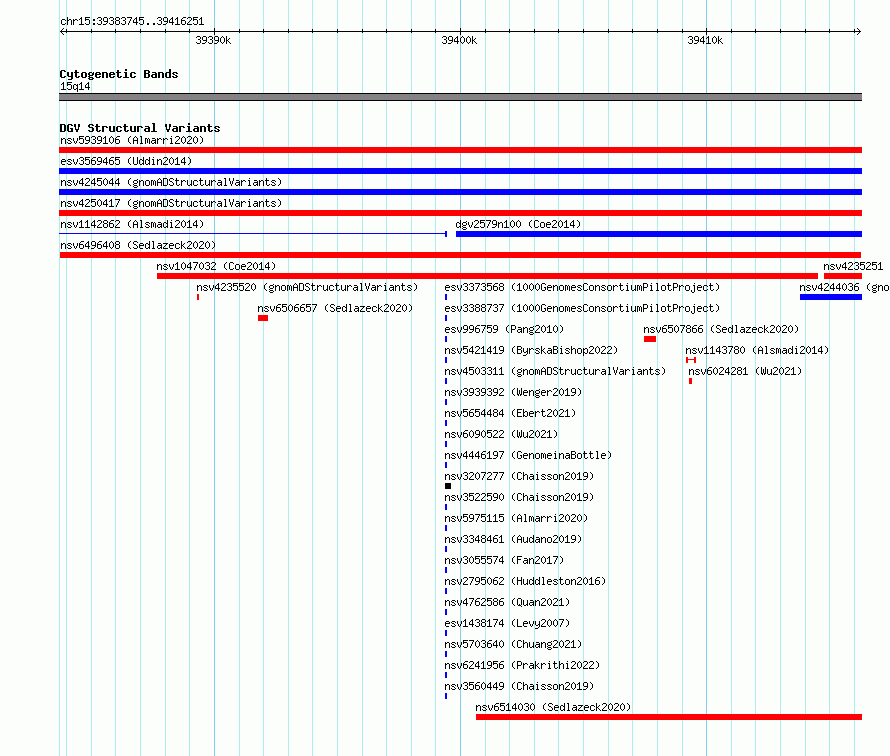
Task: Click the nsv3522590 (Chaisson2019) label
Action: point(519,497)
